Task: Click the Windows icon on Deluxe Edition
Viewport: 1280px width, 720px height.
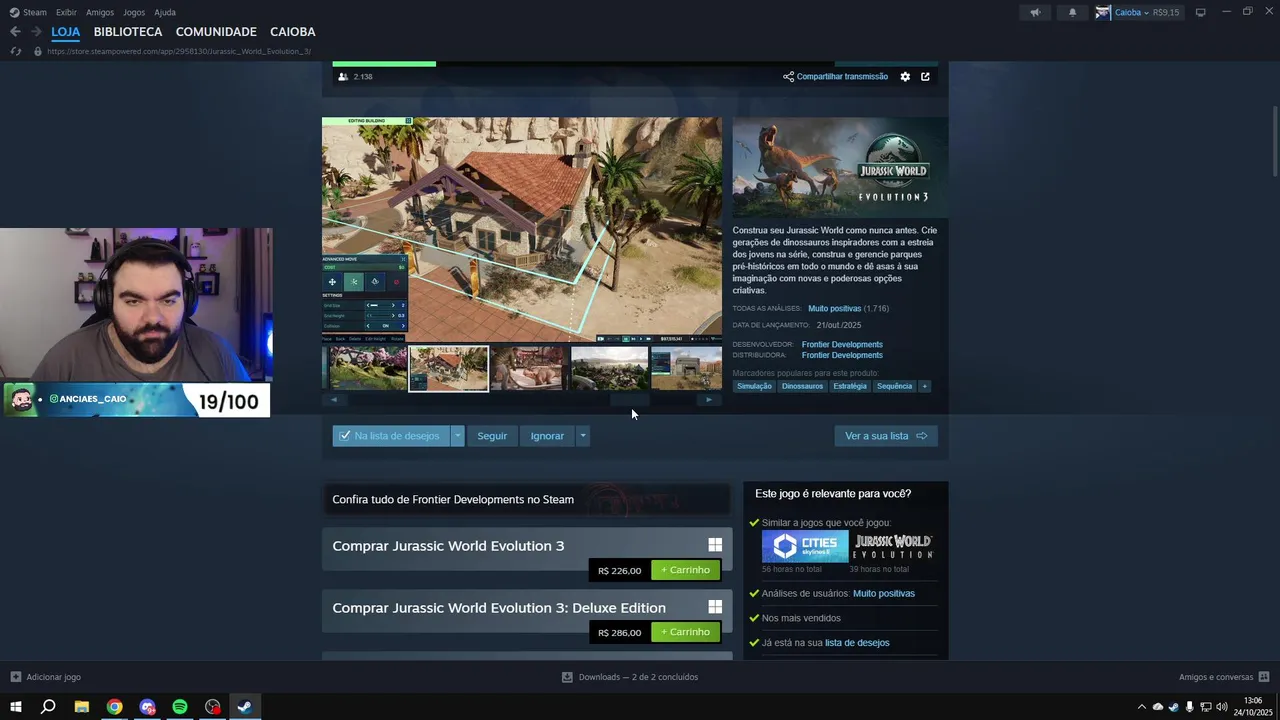Action: coord(715,607)
